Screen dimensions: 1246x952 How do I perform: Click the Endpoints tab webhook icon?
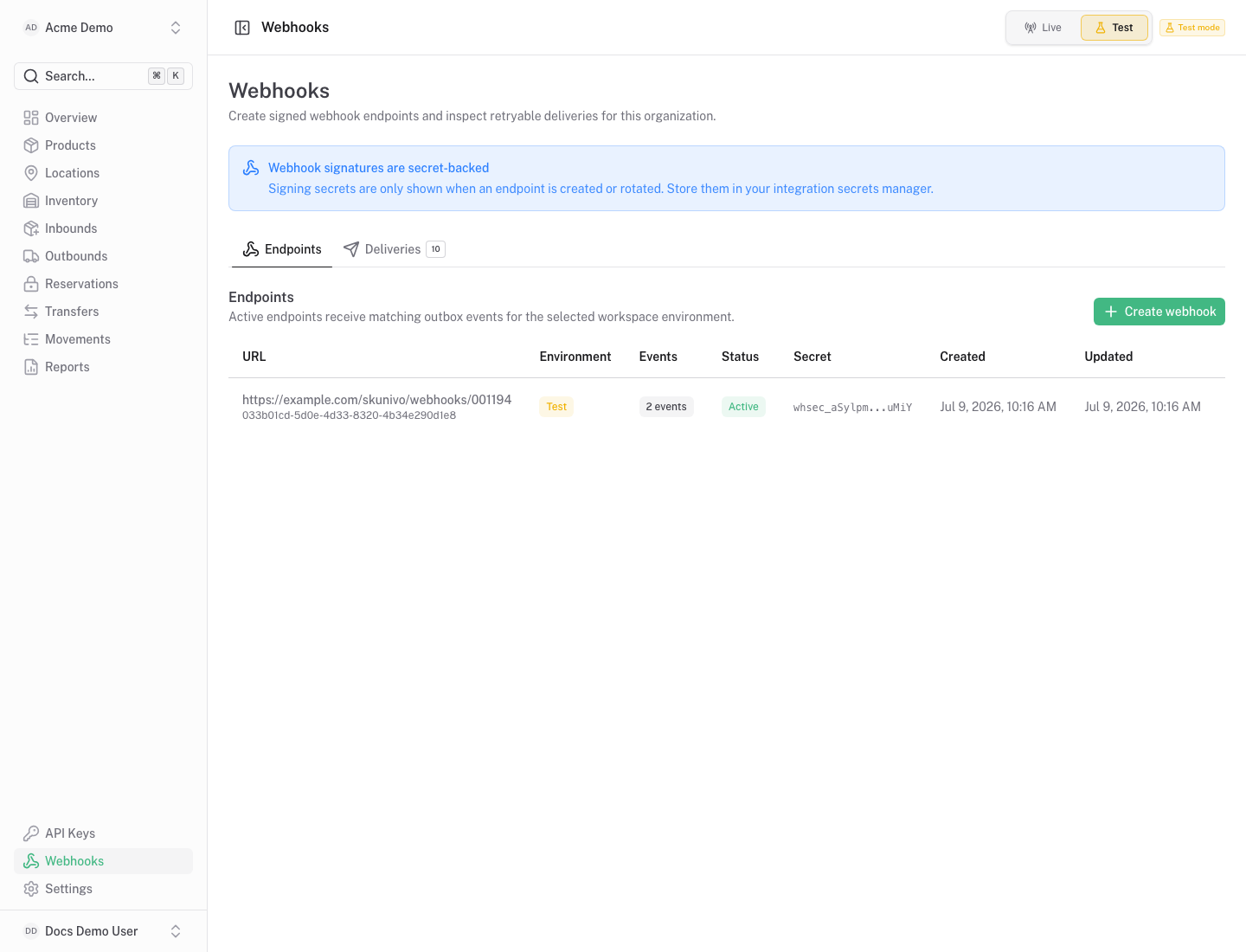pyautogui.click(x=251, y=249)
